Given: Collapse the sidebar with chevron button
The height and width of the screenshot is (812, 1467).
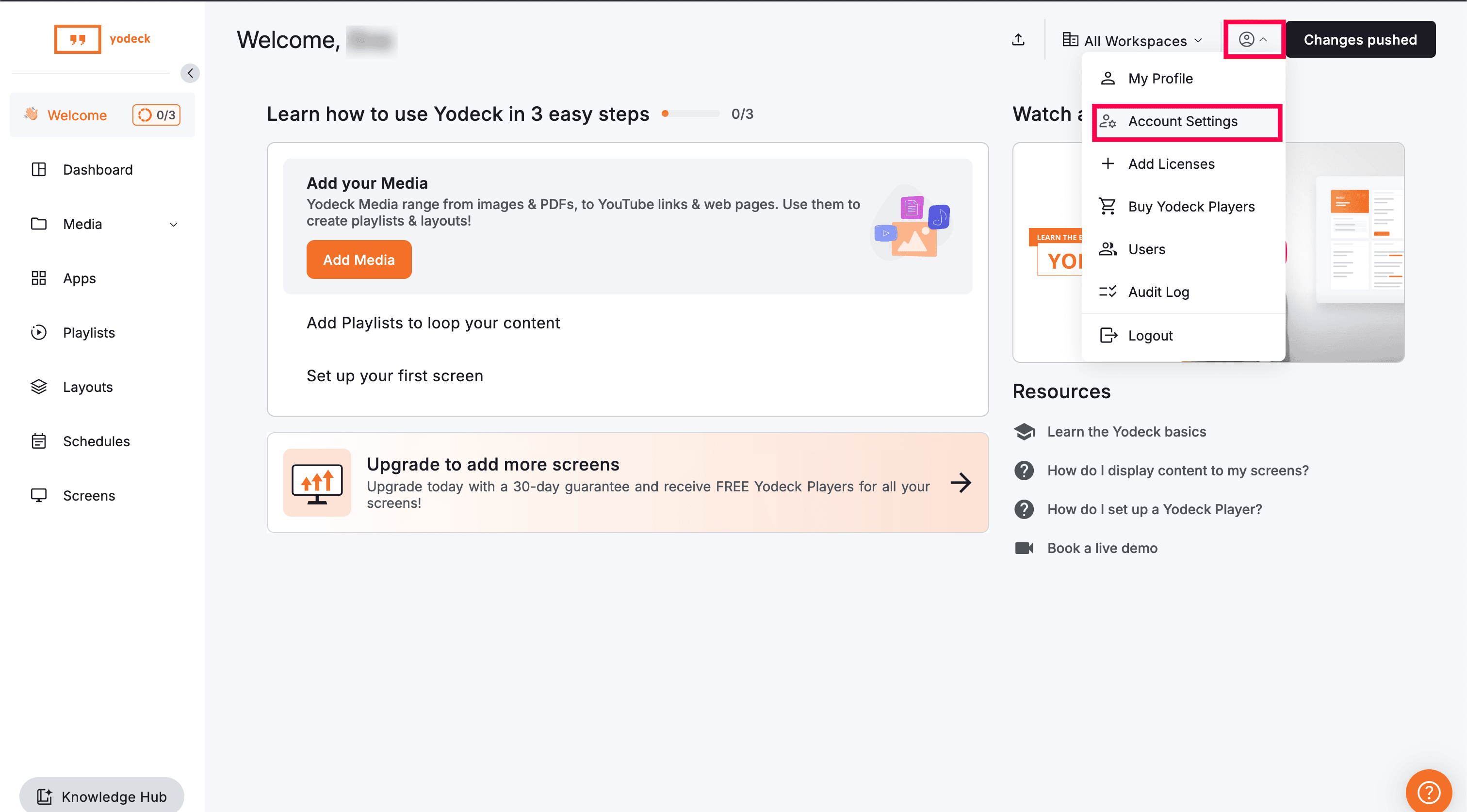Looking at the screenshot, I should click(190, 73).
